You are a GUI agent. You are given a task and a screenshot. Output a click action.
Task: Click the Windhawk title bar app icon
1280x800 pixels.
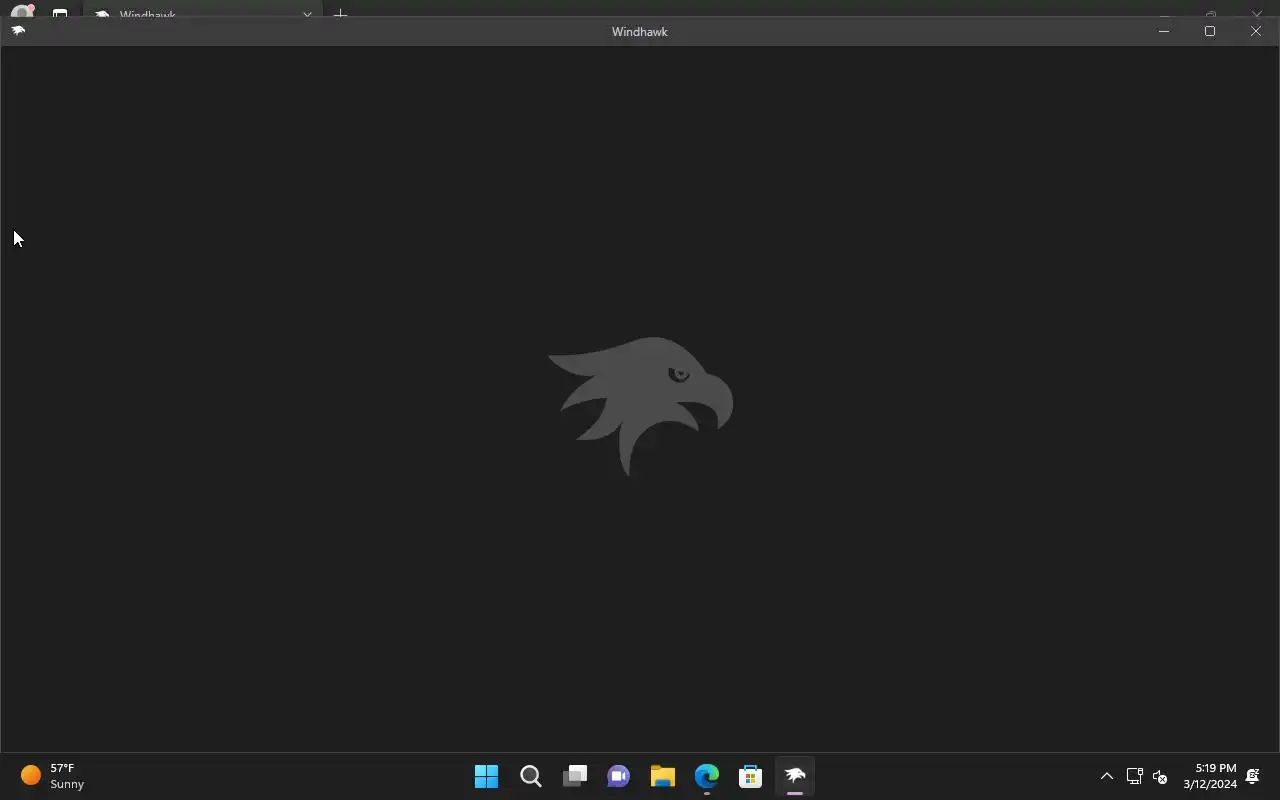click(18, 31)
